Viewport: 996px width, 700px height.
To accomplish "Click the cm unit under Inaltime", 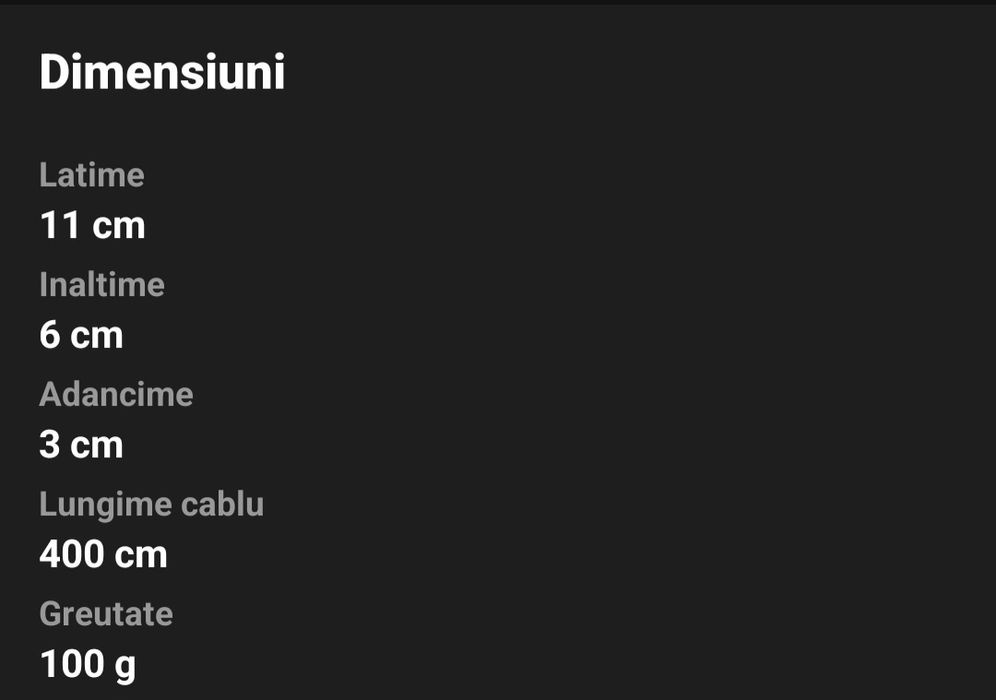I will click(x=97, y=335).
